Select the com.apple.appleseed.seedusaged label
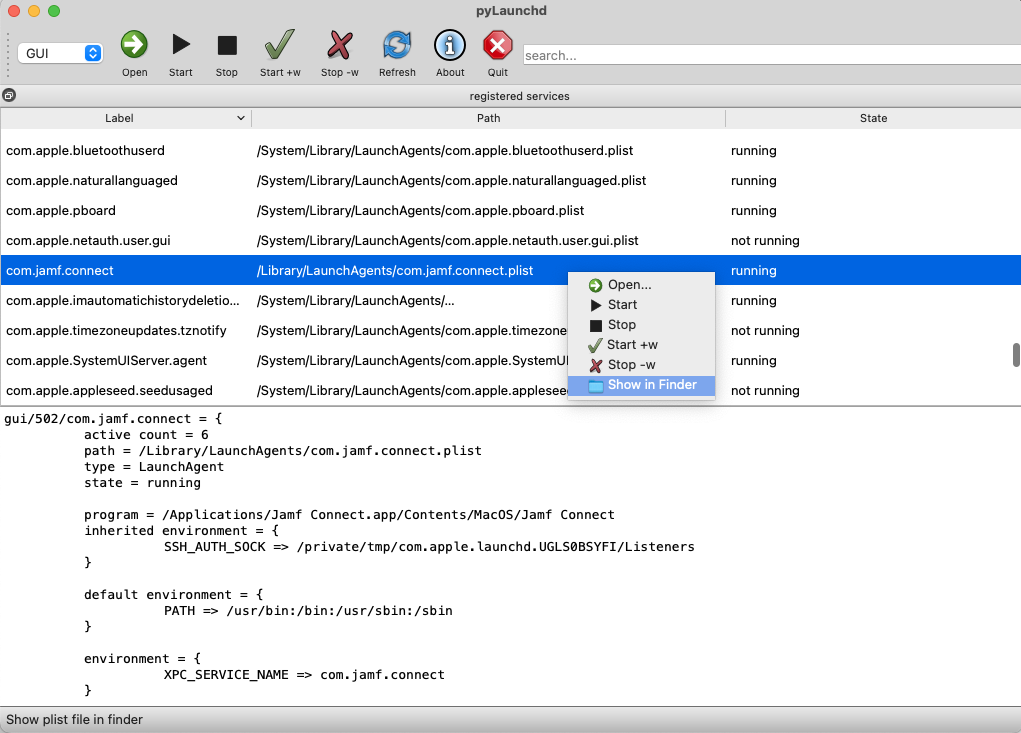The width and height of the screenshot is (1021, 733). click(x=109, y=390)
